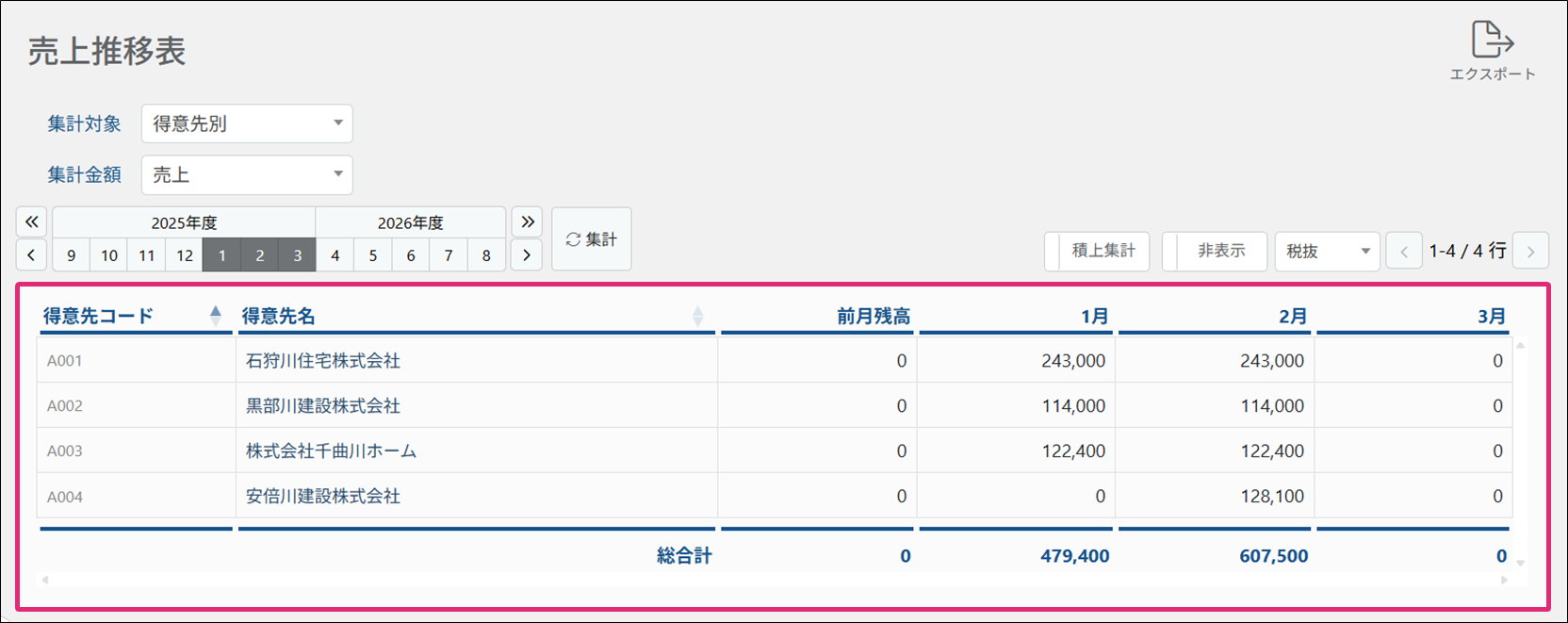Select month 4 in 2026年度
This screenshot has width=1568, height=623.
(x=335, y=255)
